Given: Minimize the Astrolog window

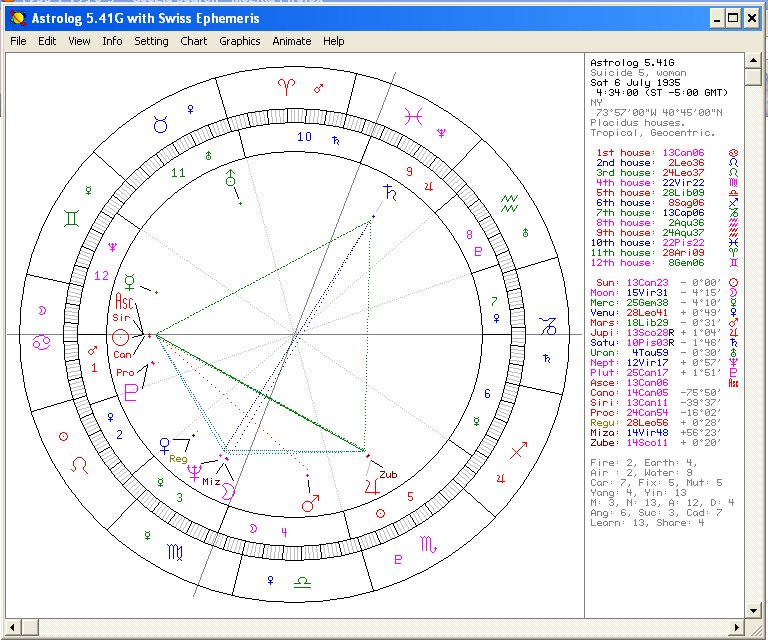Looking at the screenshot, I should [717, 19].
